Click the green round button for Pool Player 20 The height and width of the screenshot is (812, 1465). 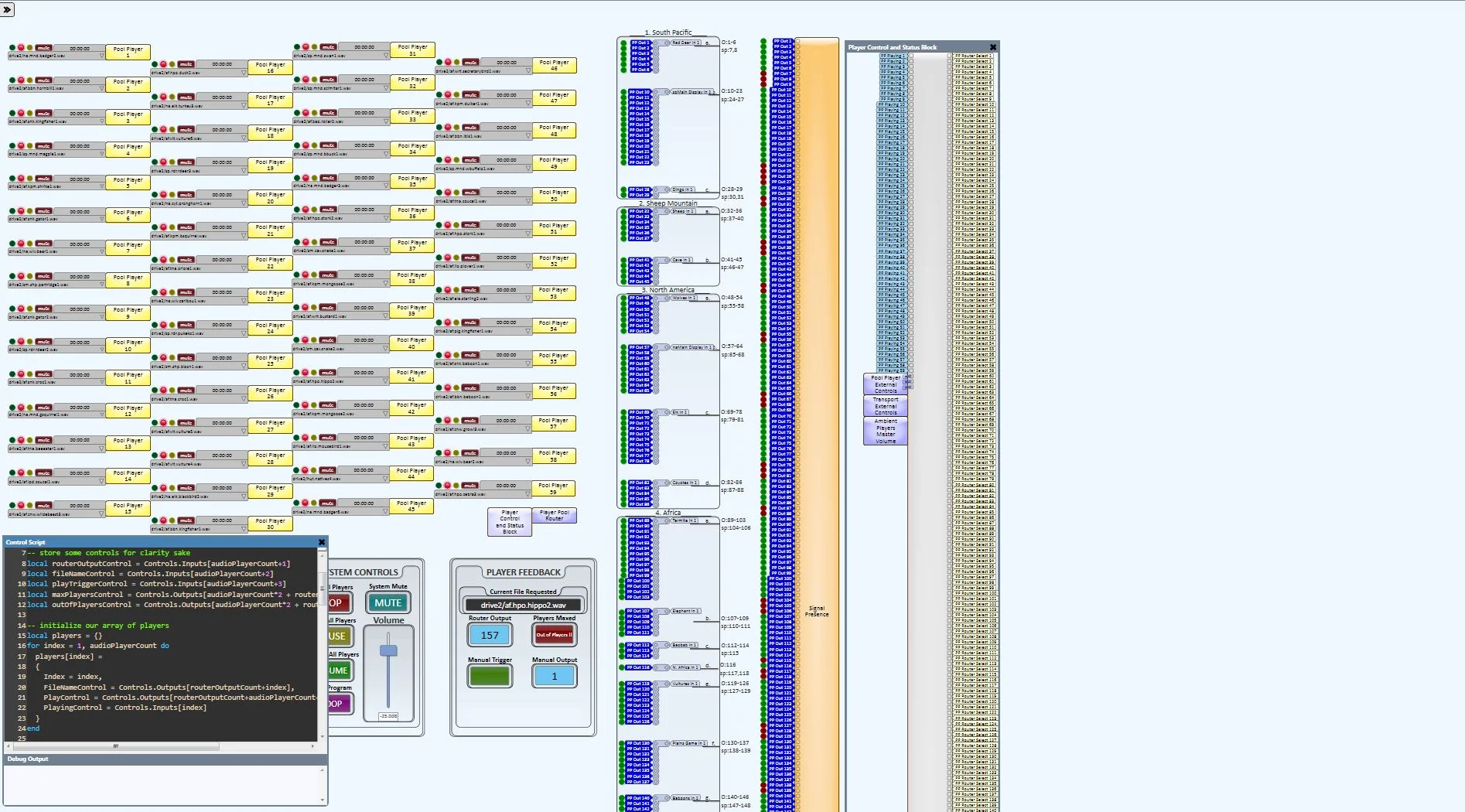[x=155, y=195]
